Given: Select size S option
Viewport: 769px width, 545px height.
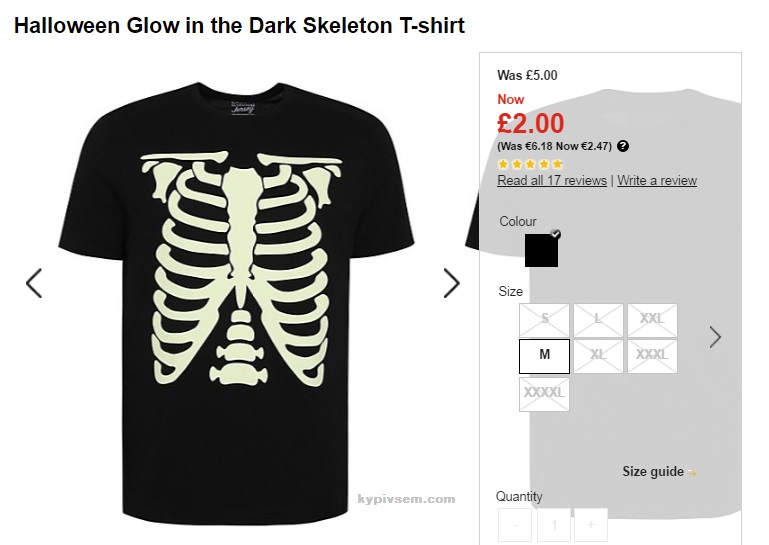Looking at the screenshot, I should tap(544, 320).
